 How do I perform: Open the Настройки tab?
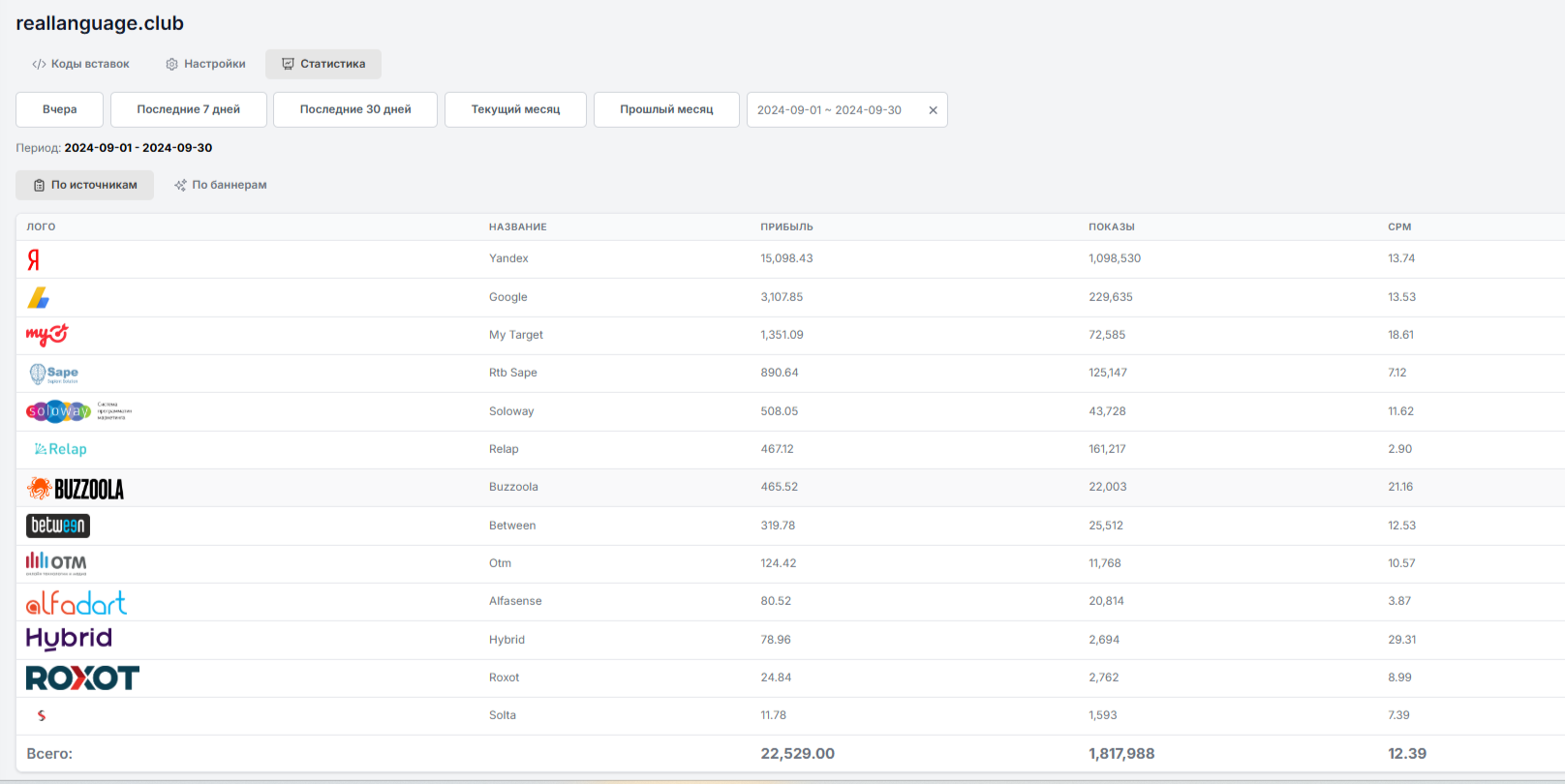coord(205,64)
